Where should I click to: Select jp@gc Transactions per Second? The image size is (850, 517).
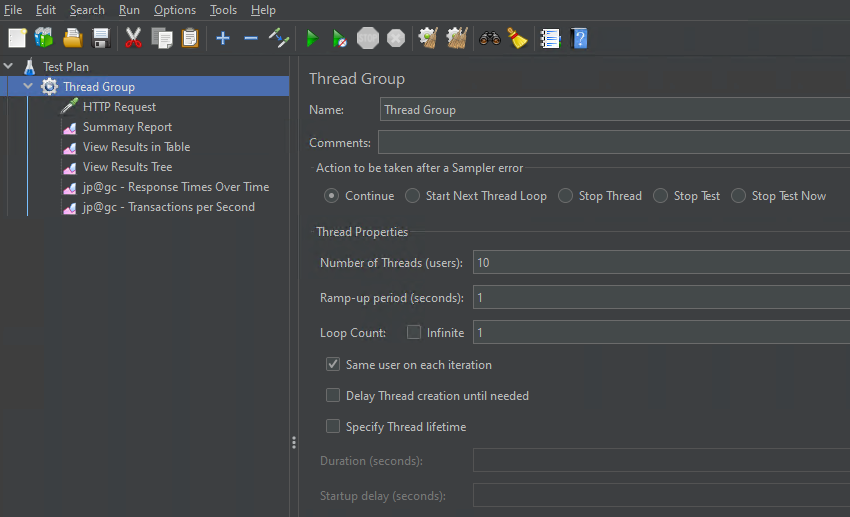169,207
